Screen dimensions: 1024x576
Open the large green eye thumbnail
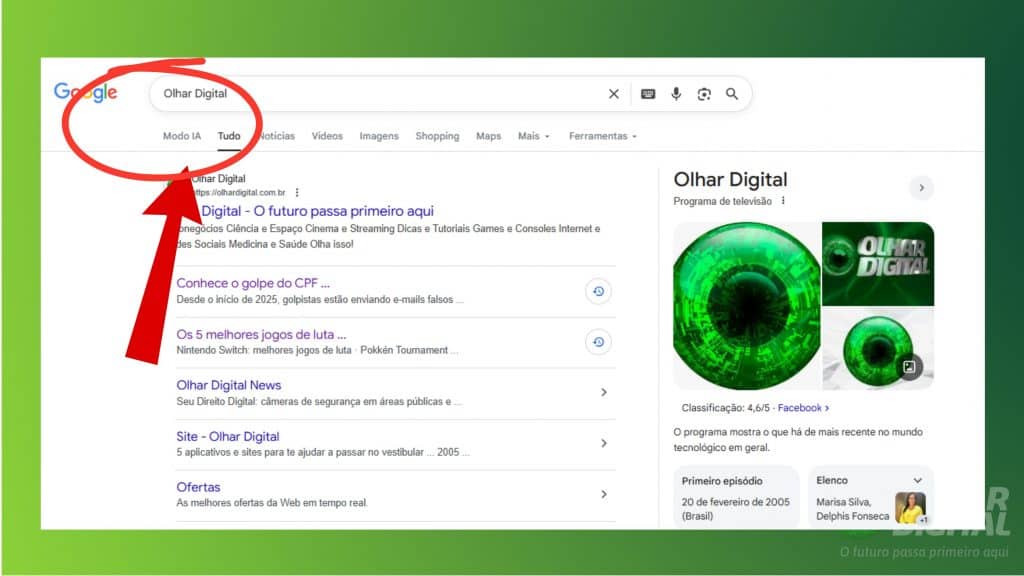click(x=746, y=305)
